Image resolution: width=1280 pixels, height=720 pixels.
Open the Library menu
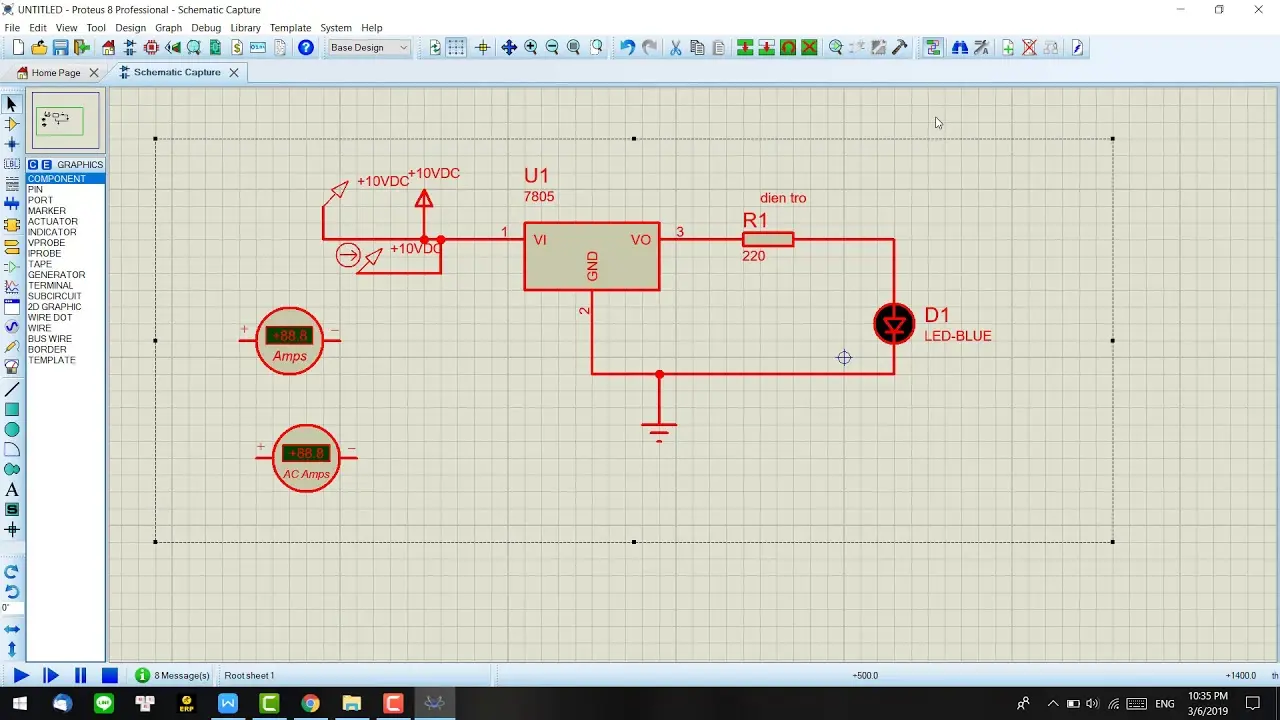[x=245, y=28]
